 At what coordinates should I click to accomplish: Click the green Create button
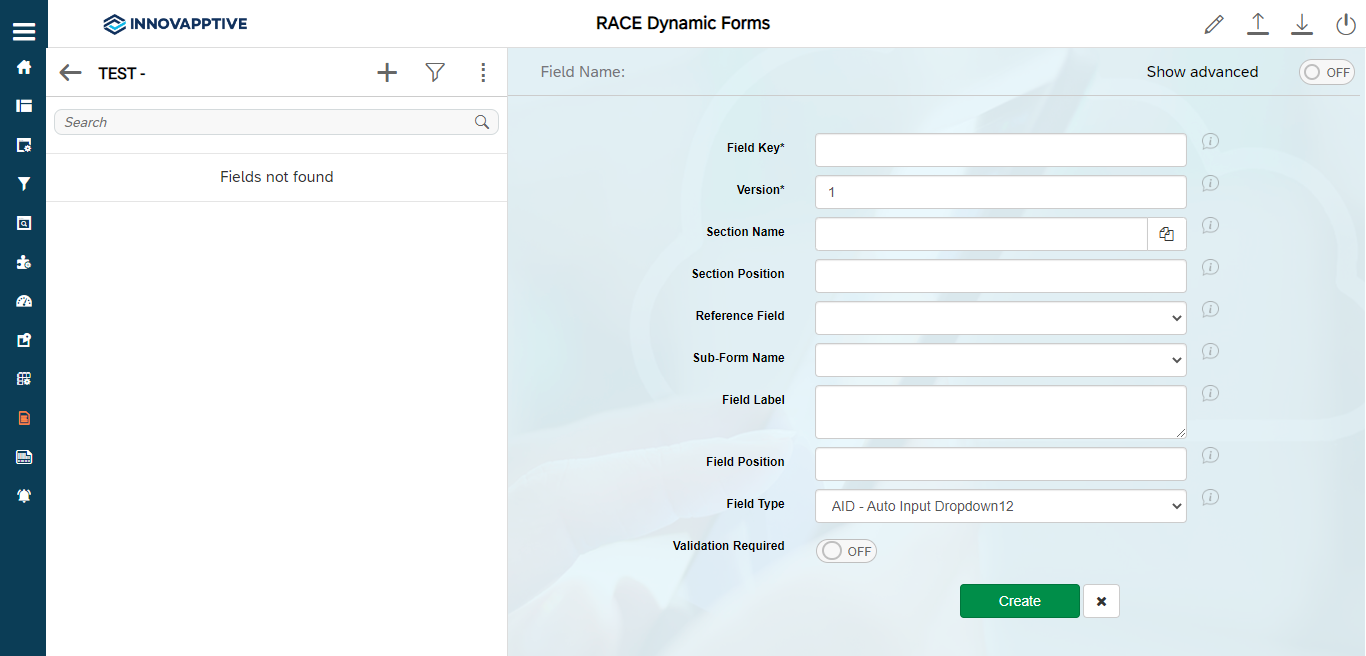click(x=1019, y=601)
